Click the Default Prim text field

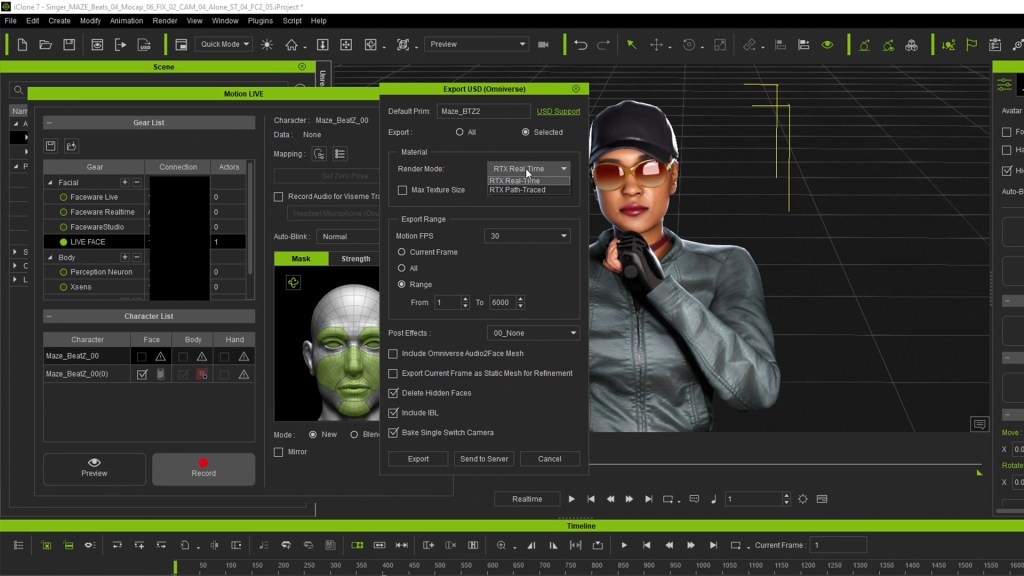(x=483, y=111)
